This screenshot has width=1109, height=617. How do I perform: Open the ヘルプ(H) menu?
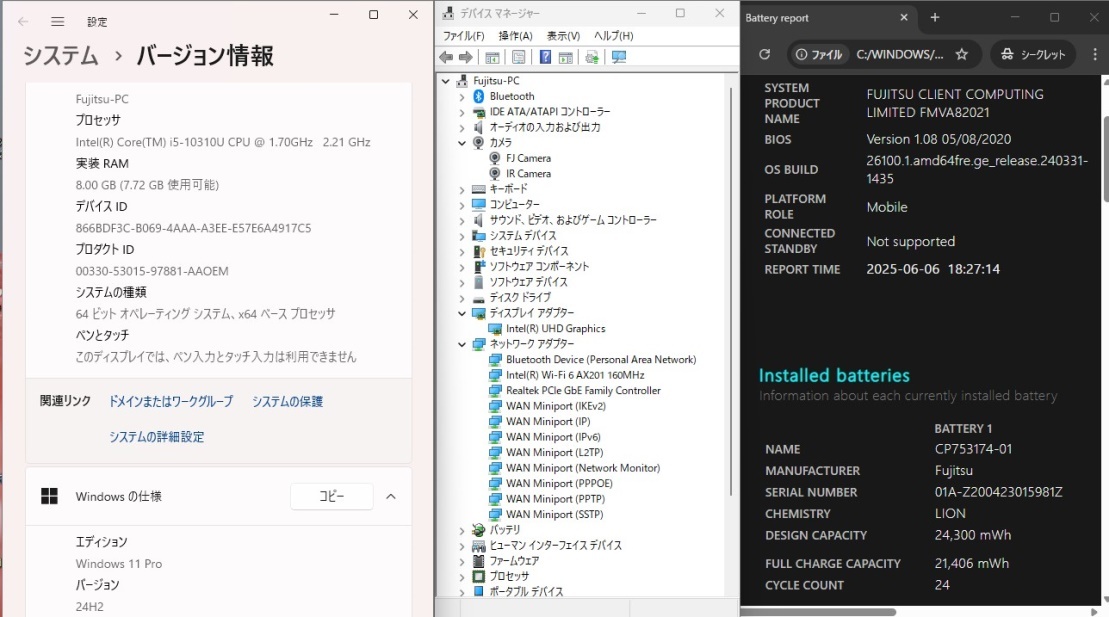613,35
